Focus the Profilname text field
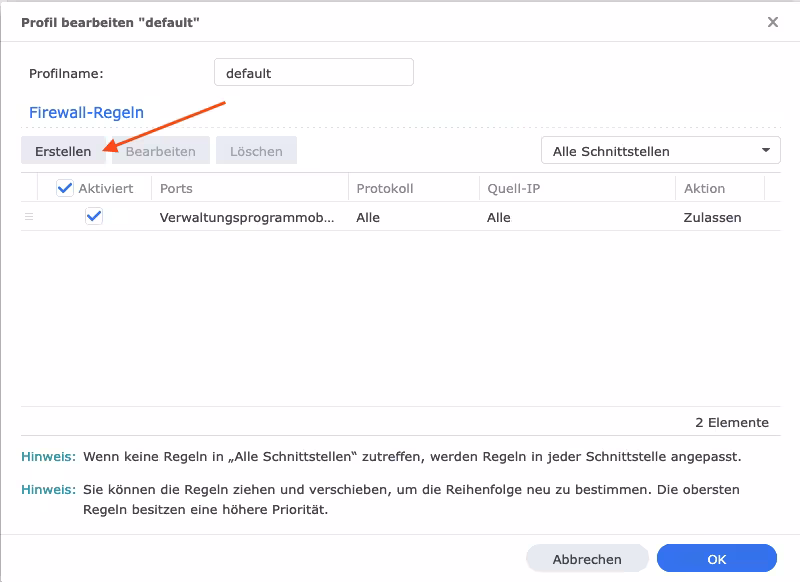Image resolution: width=800 pixels, height=582 pixels. pyautogui.click(x=313, y=73)
